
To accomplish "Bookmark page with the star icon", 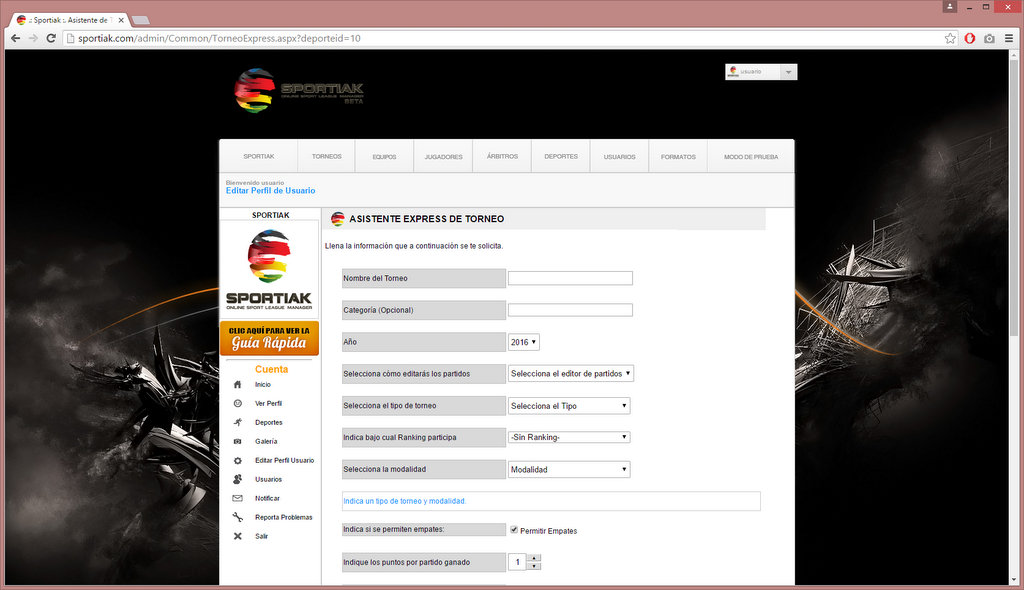I will [x=950, y=38].
